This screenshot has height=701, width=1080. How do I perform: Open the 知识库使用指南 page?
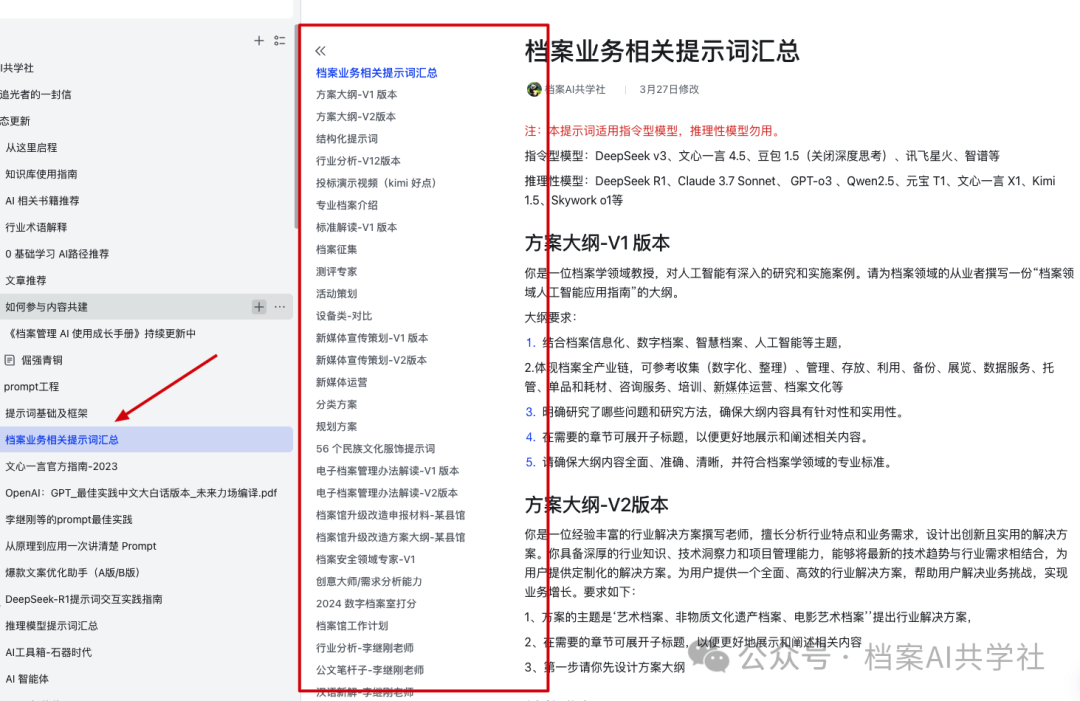pyautogui.click(x=41, y=174)
